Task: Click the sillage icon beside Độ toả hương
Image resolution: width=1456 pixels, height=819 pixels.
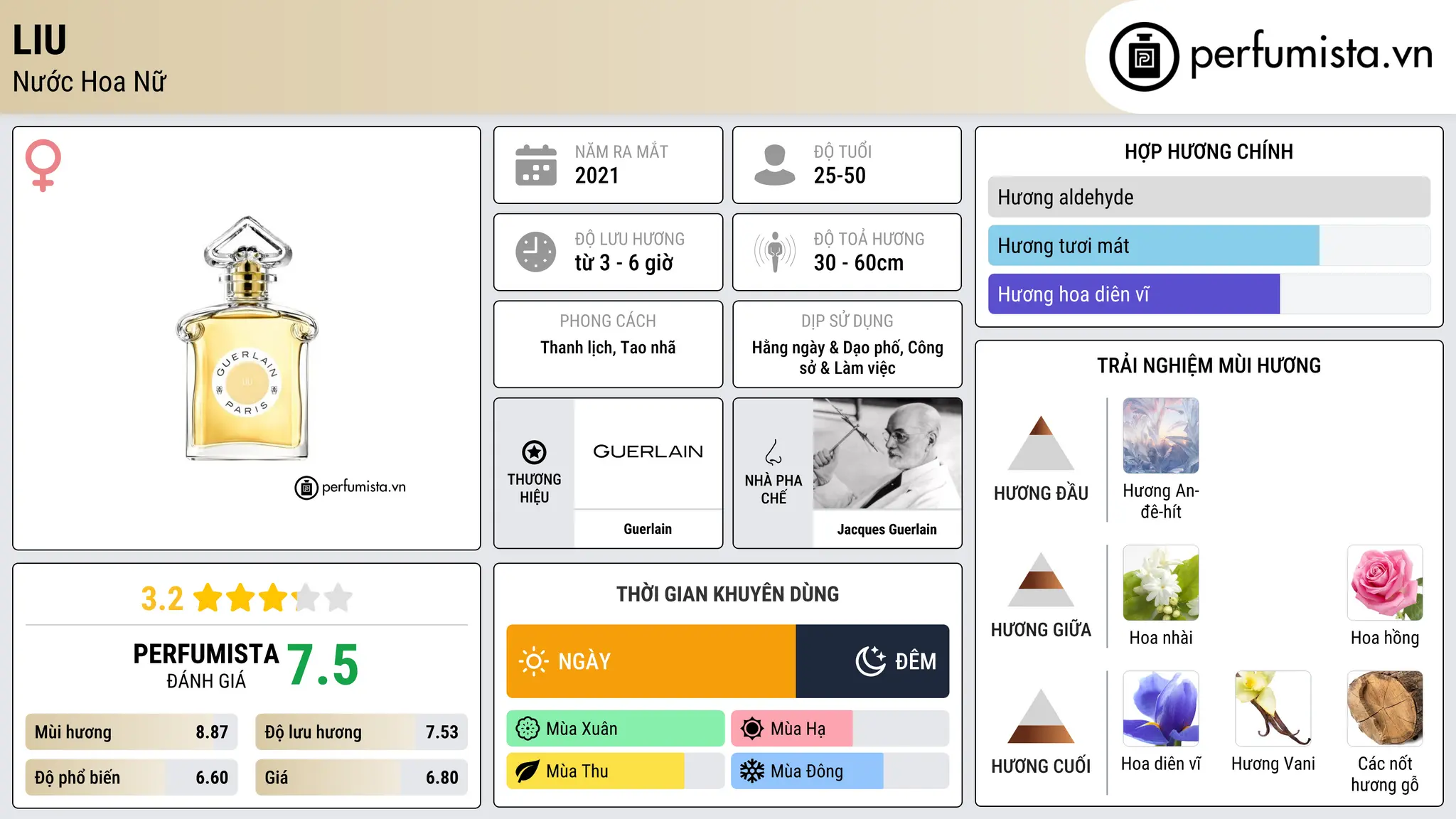Action: pos(775,252)
